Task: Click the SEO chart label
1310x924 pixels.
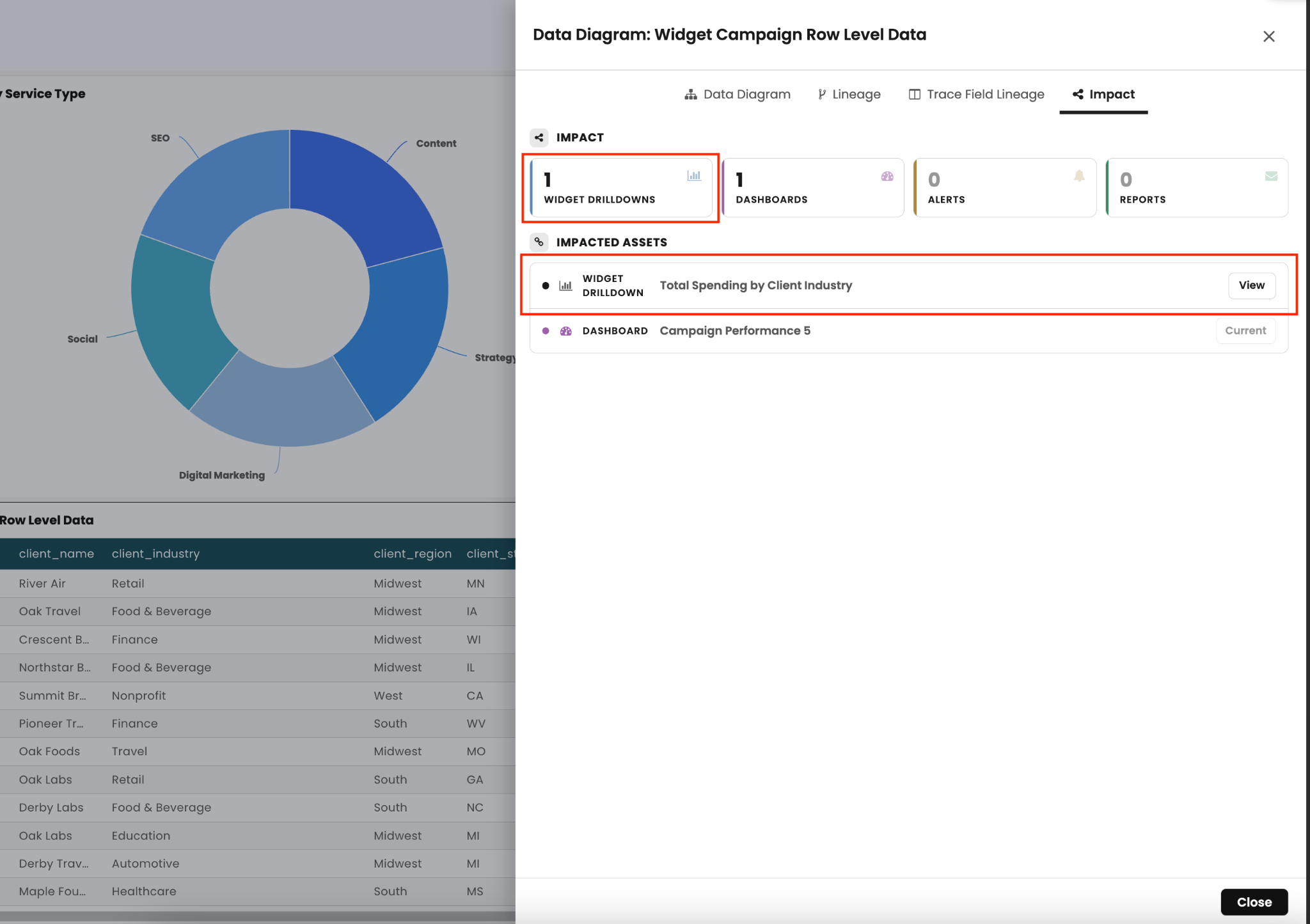Action: (160, 138)
